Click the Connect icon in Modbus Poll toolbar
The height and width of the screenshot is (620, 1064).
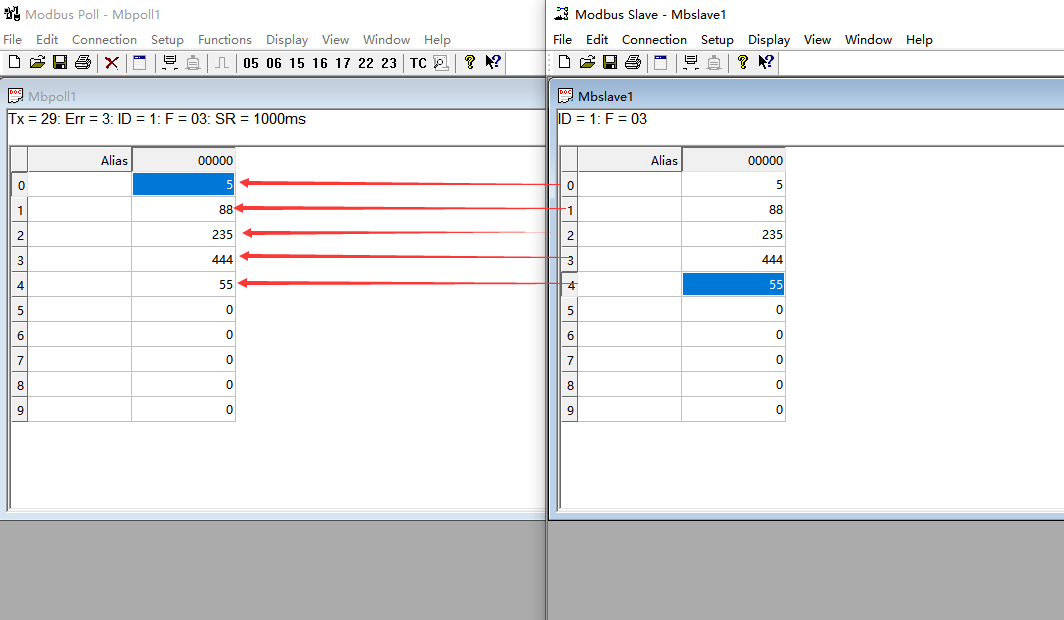coord(169,63)
